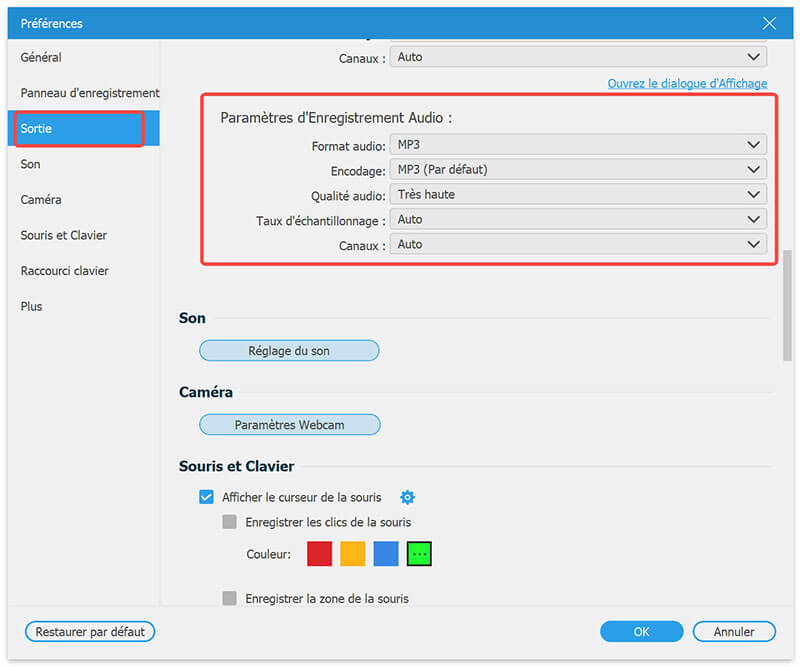Click the vertical scrollbar thumb
Image resolution: width=800 pixels, height=667 pixels.
pos(787,305)
